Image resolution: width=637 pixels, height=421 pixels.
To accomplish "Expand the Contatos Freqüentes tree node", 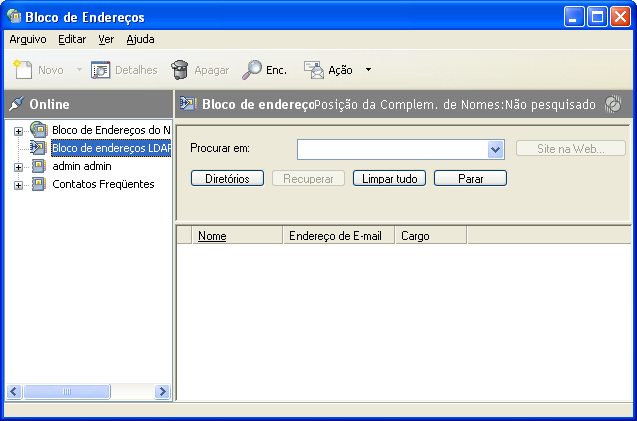I will coord(18,185).
